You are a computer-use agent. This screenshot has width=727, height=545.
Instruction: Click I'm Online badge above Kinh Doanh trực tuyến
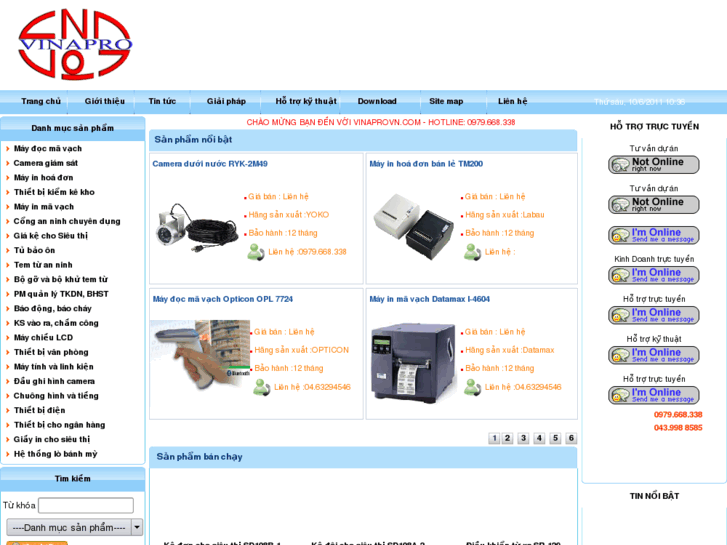tap(654, 235)
